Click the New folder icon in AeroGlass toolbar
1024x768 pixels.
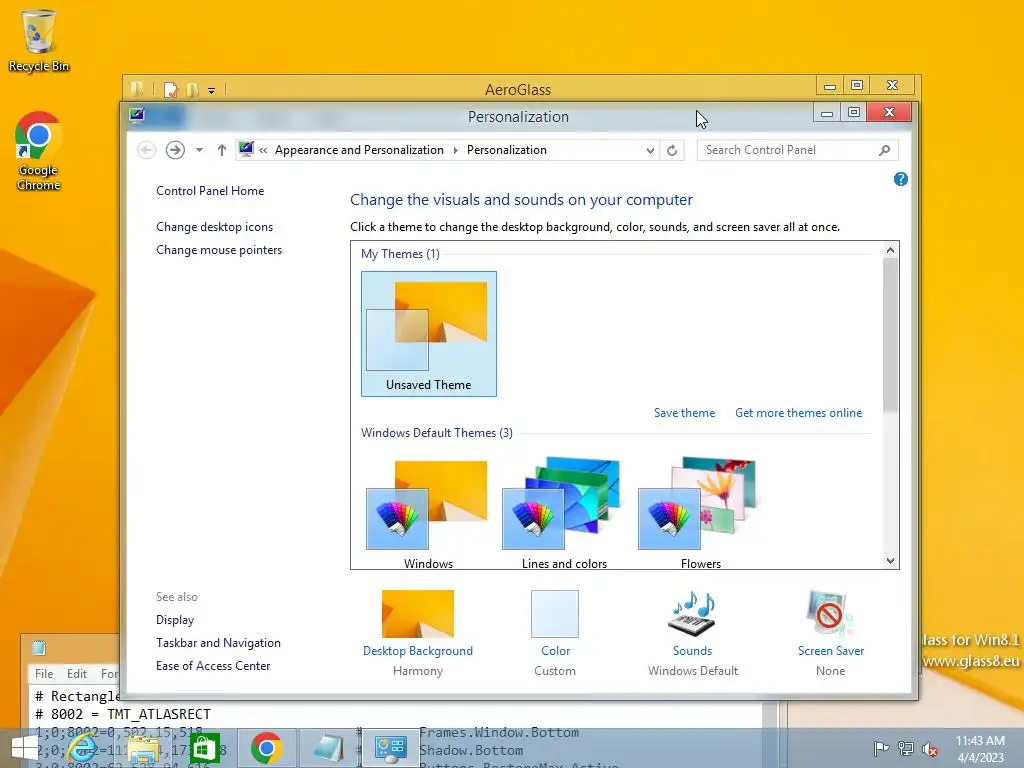193,89
